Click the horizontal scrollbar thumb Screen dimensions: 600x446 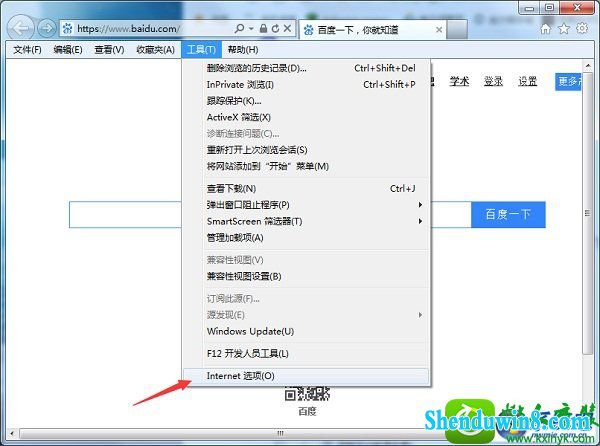coord(280,433)
